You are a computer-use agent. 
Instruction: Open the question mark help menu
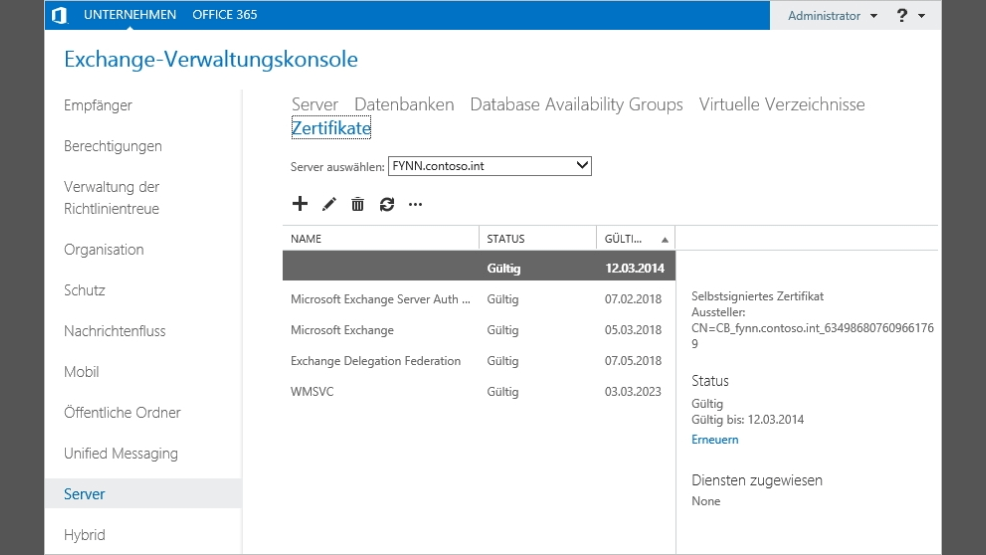(908, 15)
